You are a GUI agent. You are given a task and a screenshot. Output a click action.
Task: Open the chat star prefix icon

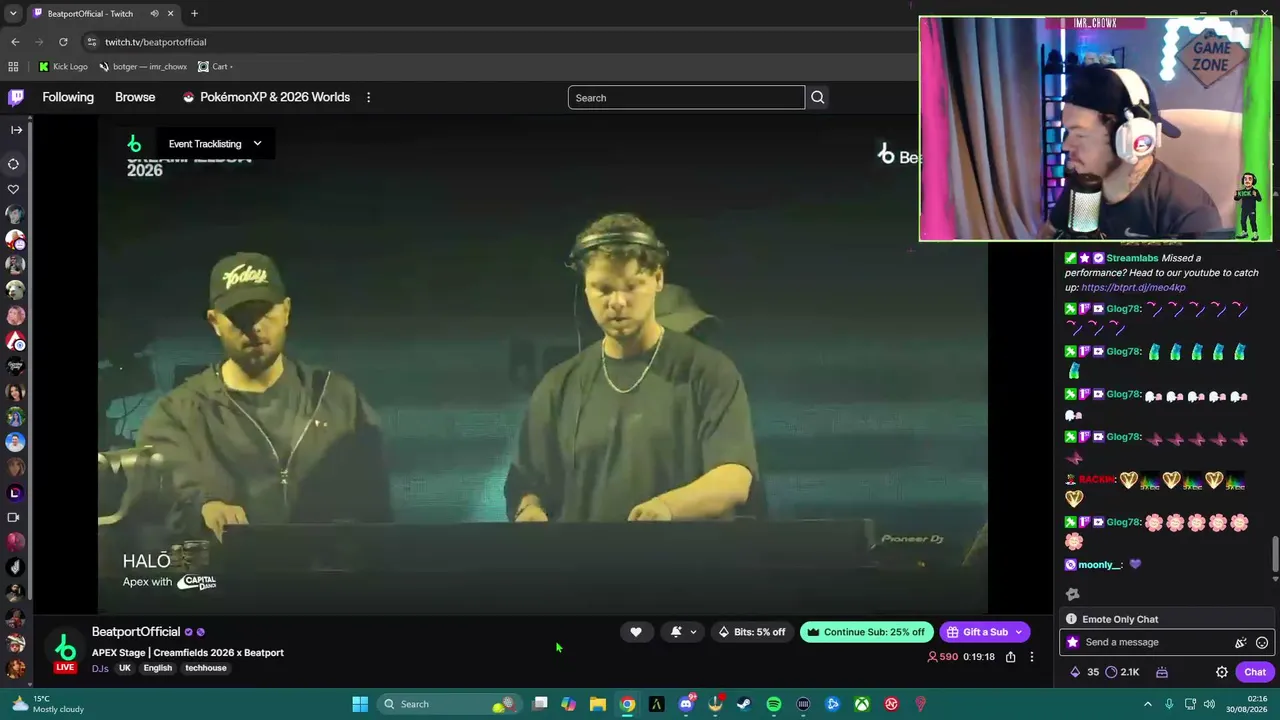1073,642
